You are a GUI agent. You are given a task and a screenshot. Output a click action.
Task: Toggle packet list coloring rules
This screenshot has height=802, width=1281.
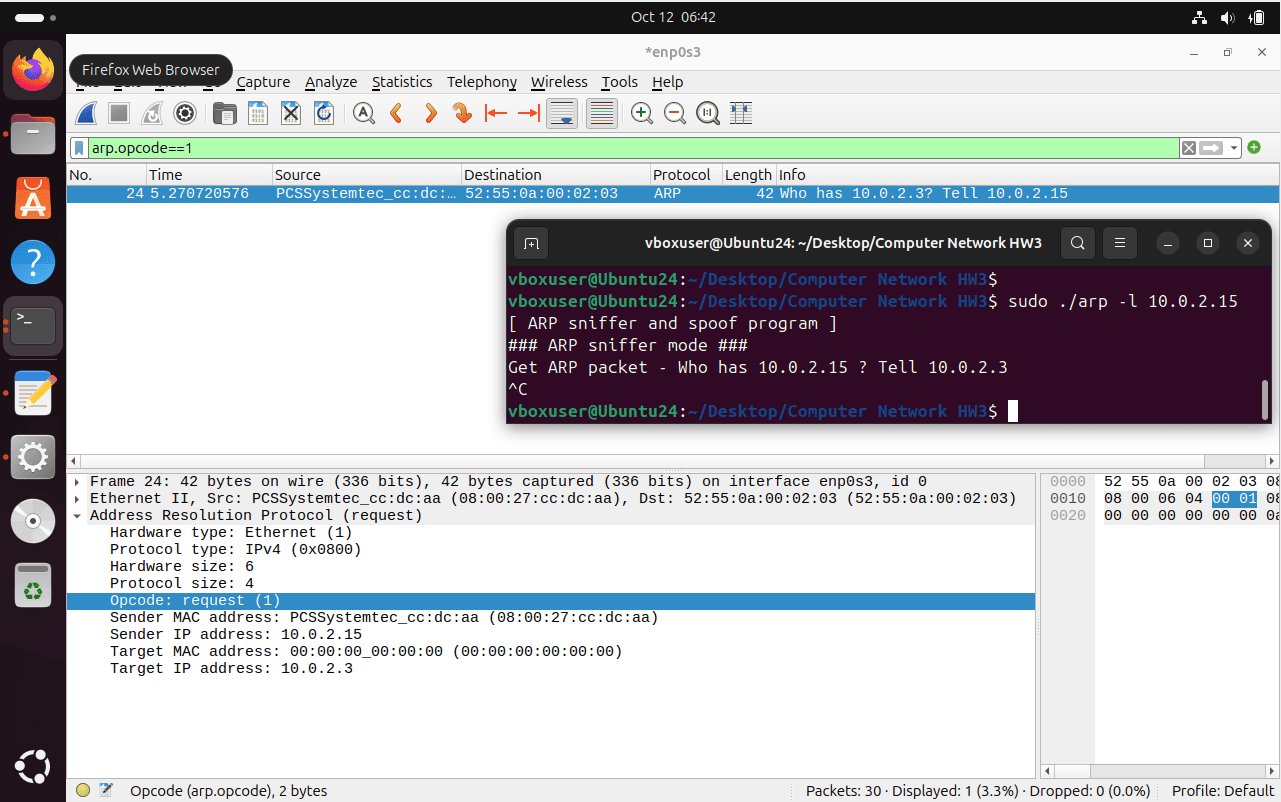(x=601, y=114)
